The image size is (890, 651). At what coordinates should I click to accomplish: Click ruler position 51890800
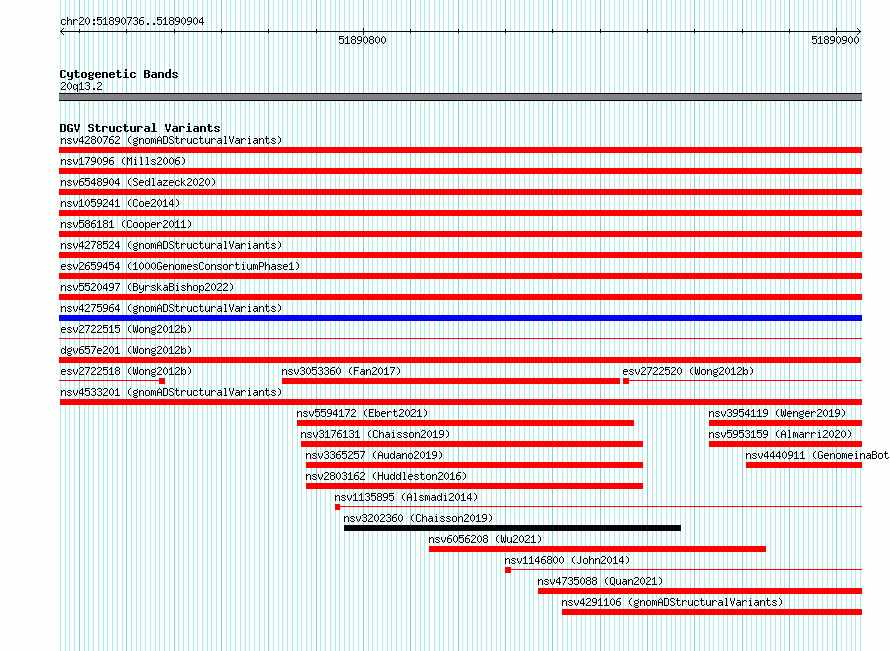pos(362,40)
